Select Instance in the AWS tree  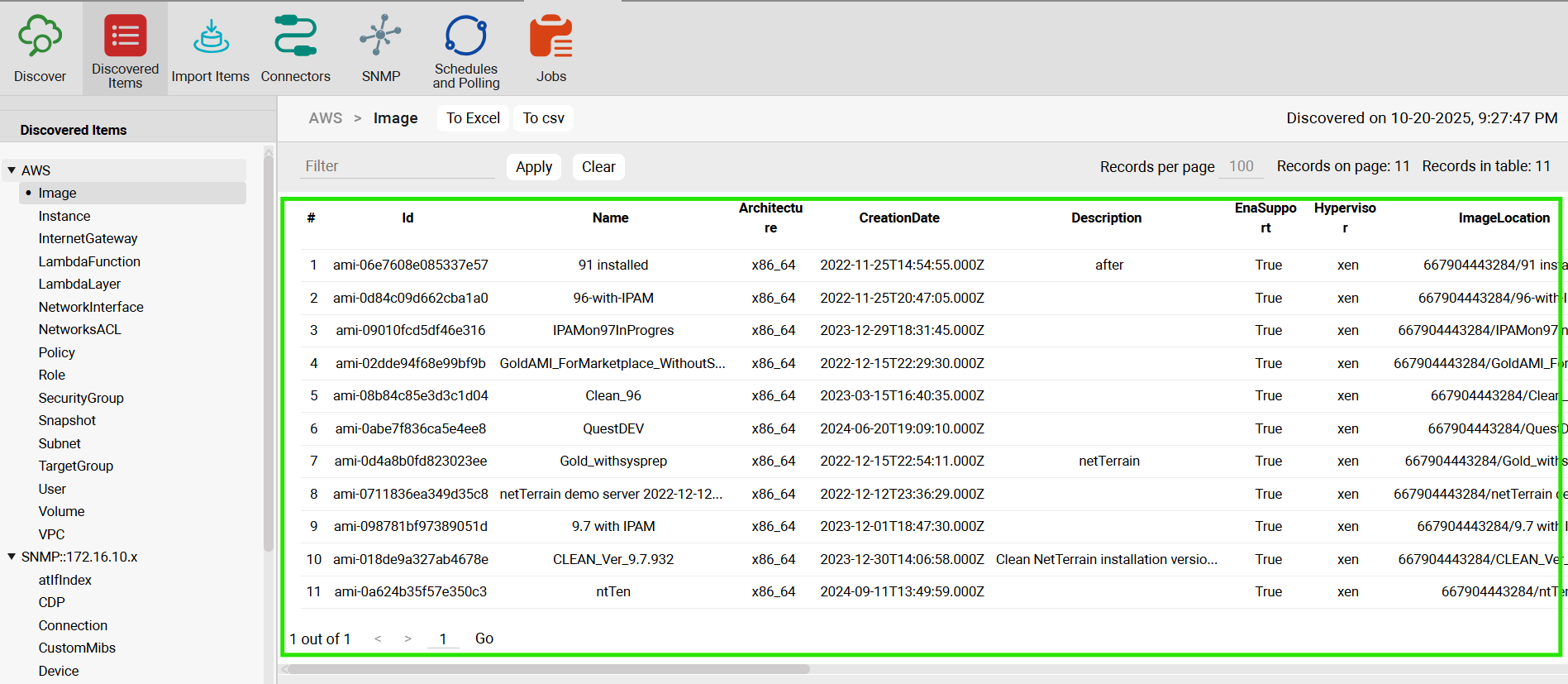pos(64,216)
